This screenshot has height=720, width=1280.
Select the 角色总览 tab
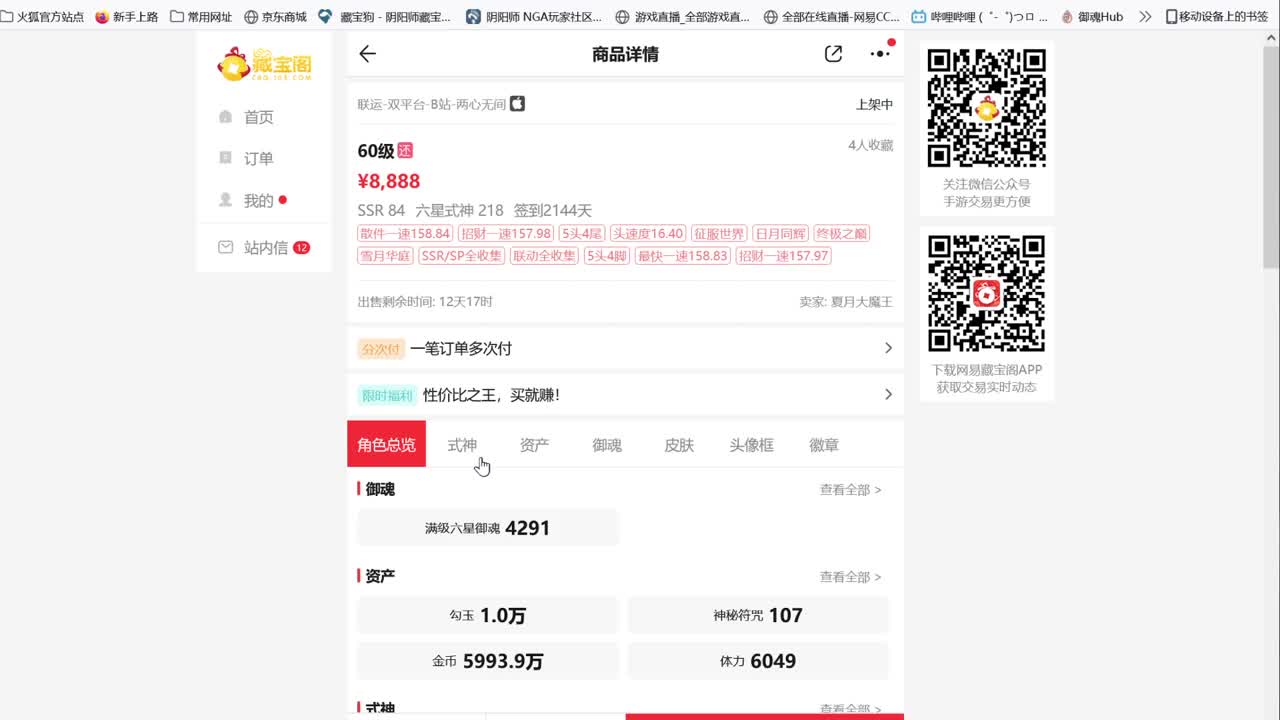point(387,444)
